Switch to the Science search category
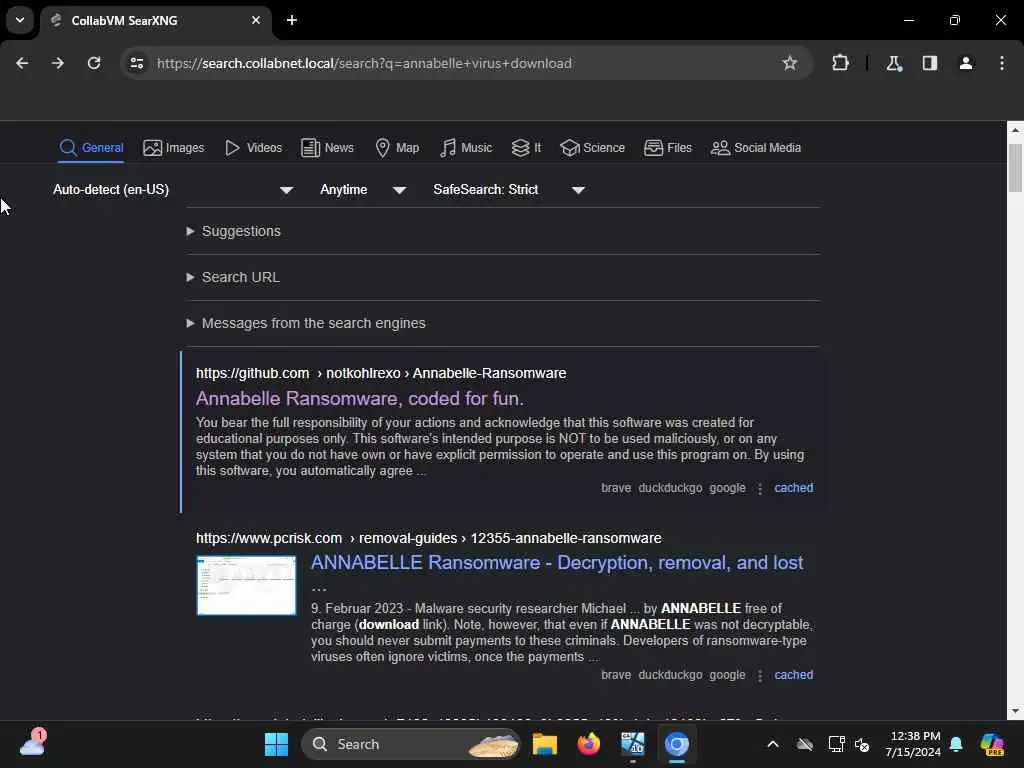The image size is (1024, 768). (x=592, y=148)
